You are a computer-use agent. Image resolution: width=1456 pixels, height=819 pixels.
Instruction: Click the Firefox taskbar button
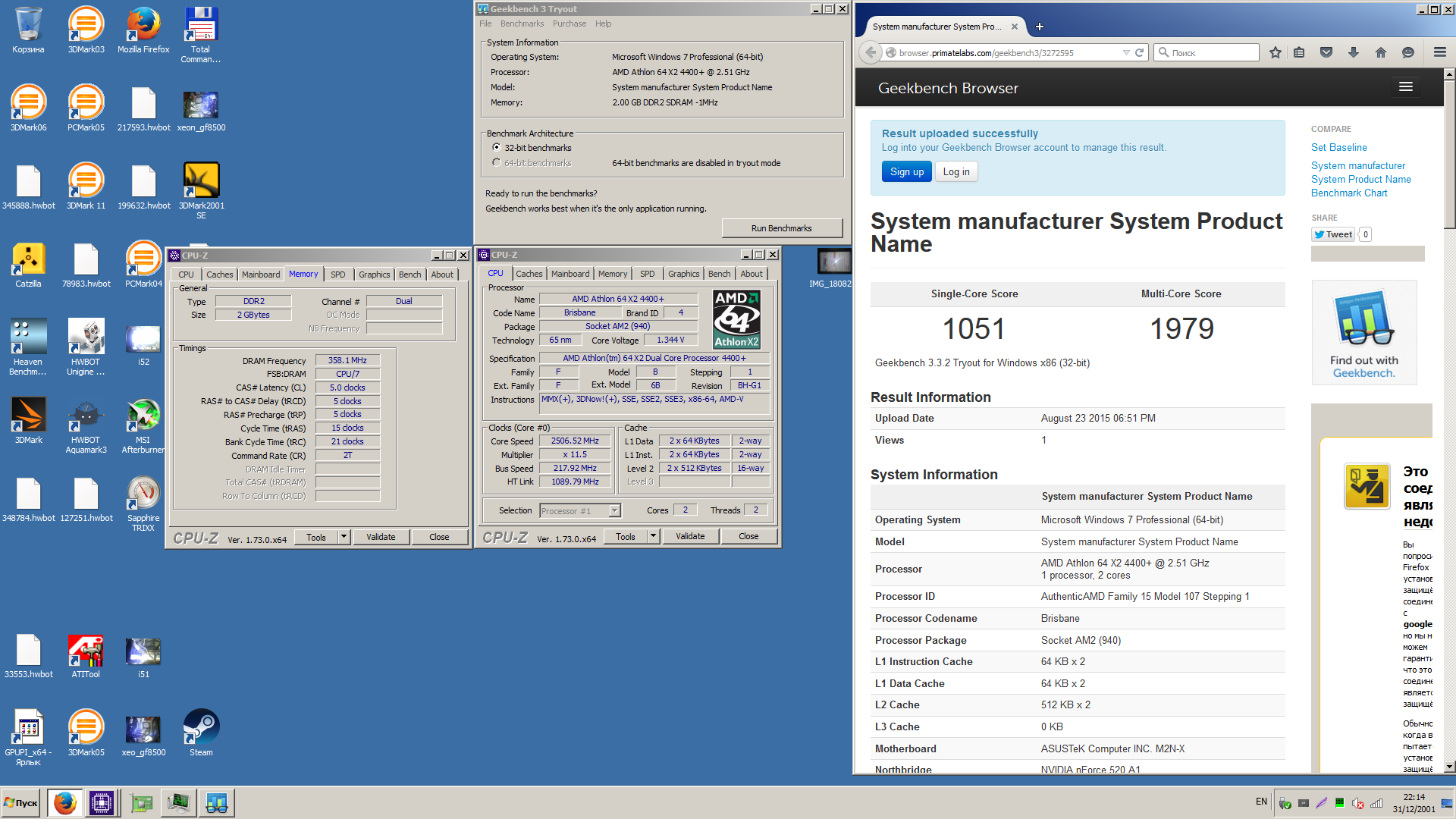point(65,802)
